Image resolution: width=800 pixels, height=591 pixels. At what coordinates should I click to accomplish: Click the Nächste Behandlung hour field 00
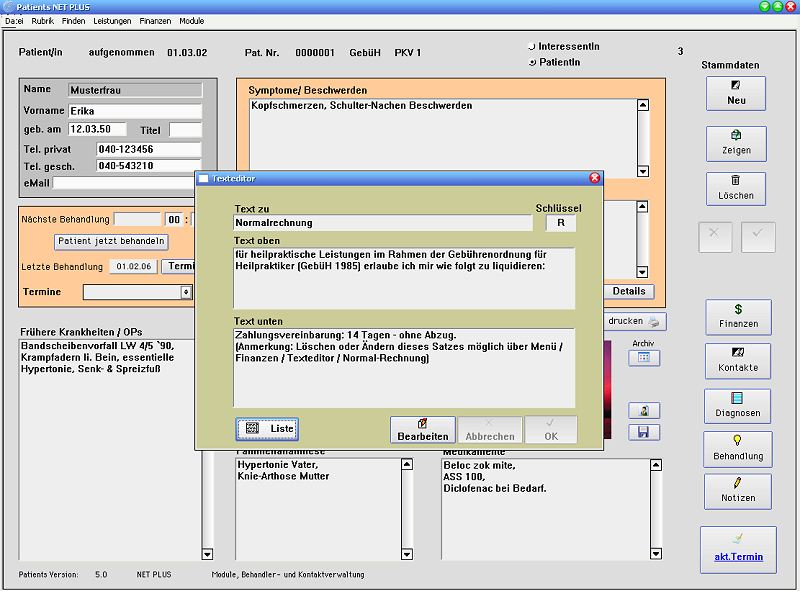(x=174, y=219)
